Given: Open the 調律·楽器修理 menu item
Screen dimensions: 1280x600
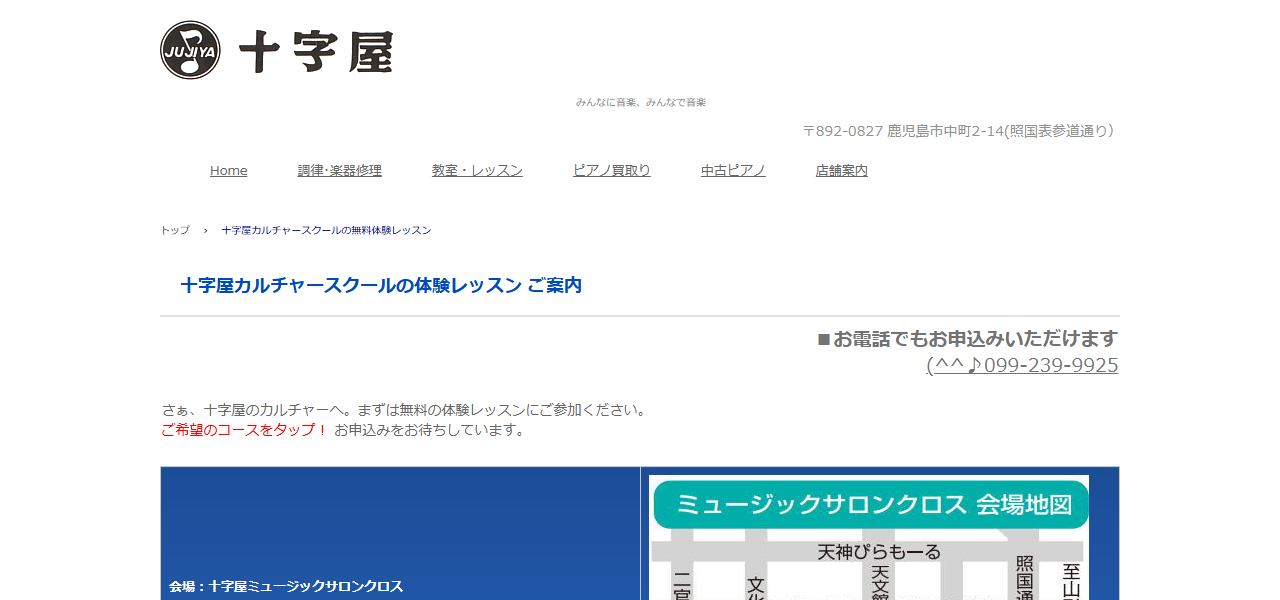Looking at the screenshot, I should click(x=339, y=171).
